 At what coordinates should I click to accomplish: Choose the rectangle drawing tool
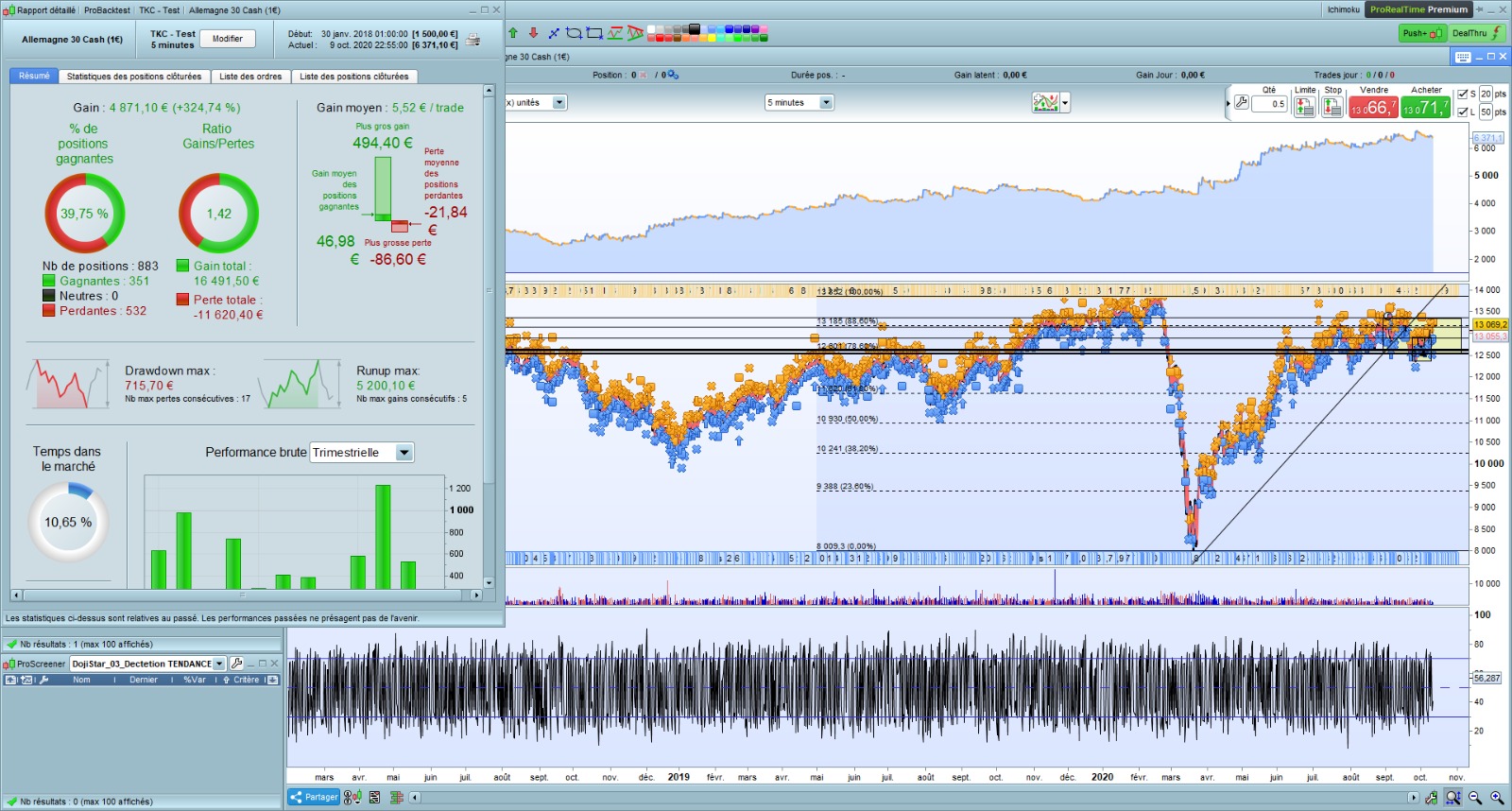click(x=594, y=33)
